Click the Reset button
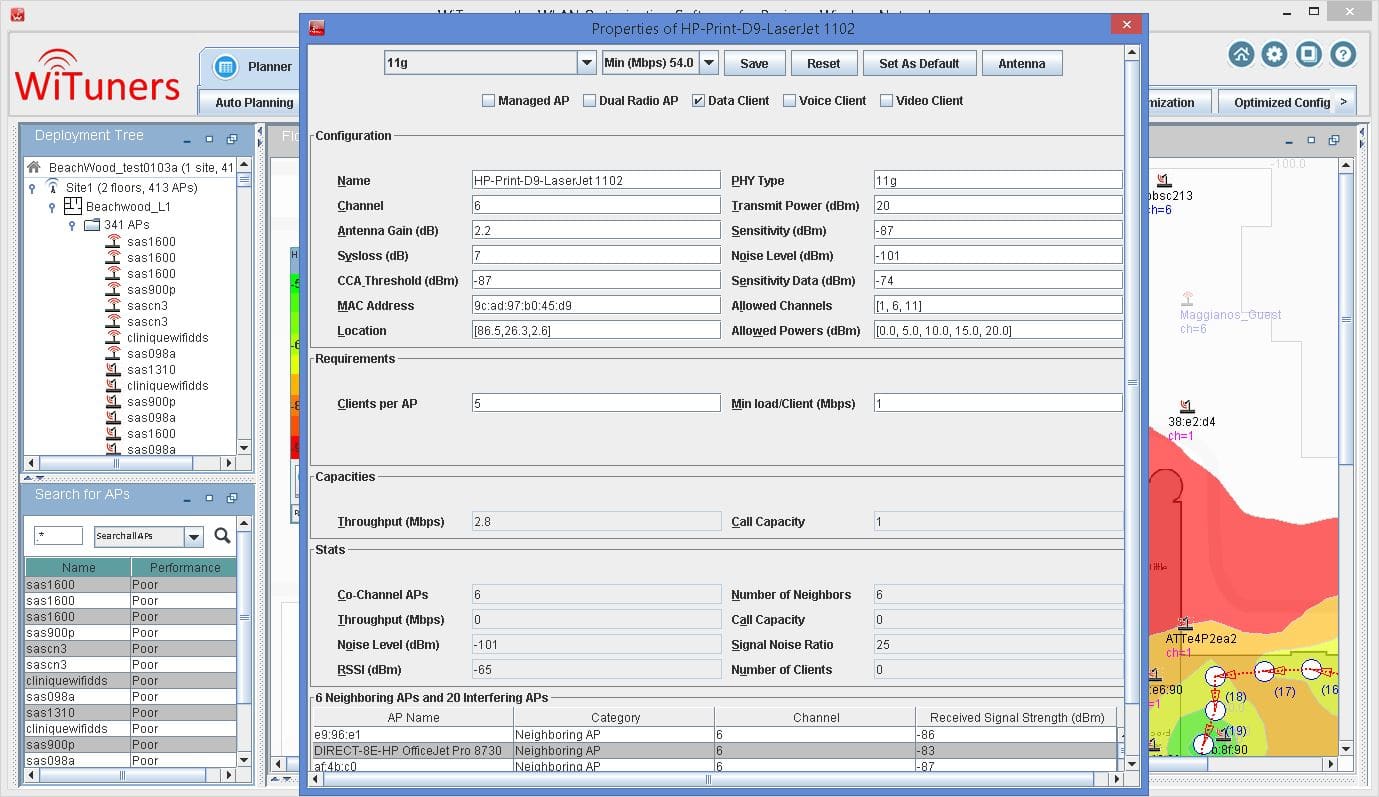This screenshot has width=1379, height=797. pos(823,63)
